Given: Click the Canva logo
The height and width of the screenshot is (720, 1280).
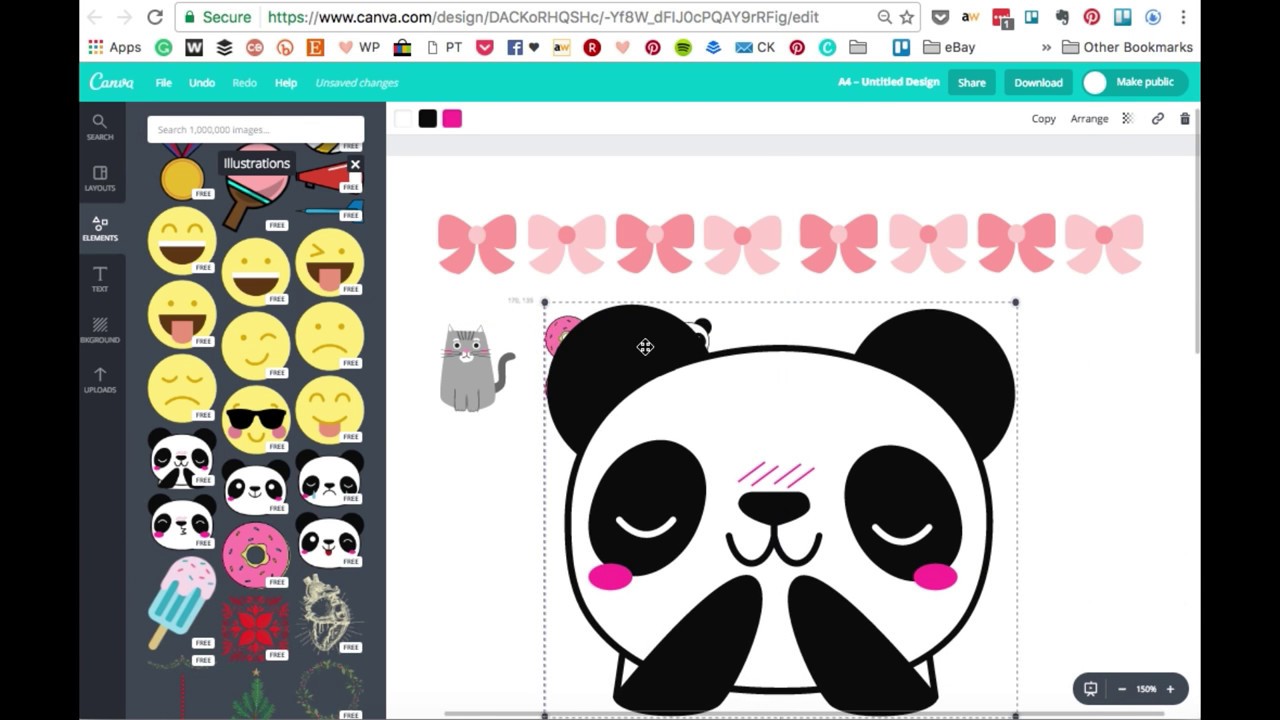Looking at the screenshot, I should point(111,82).
